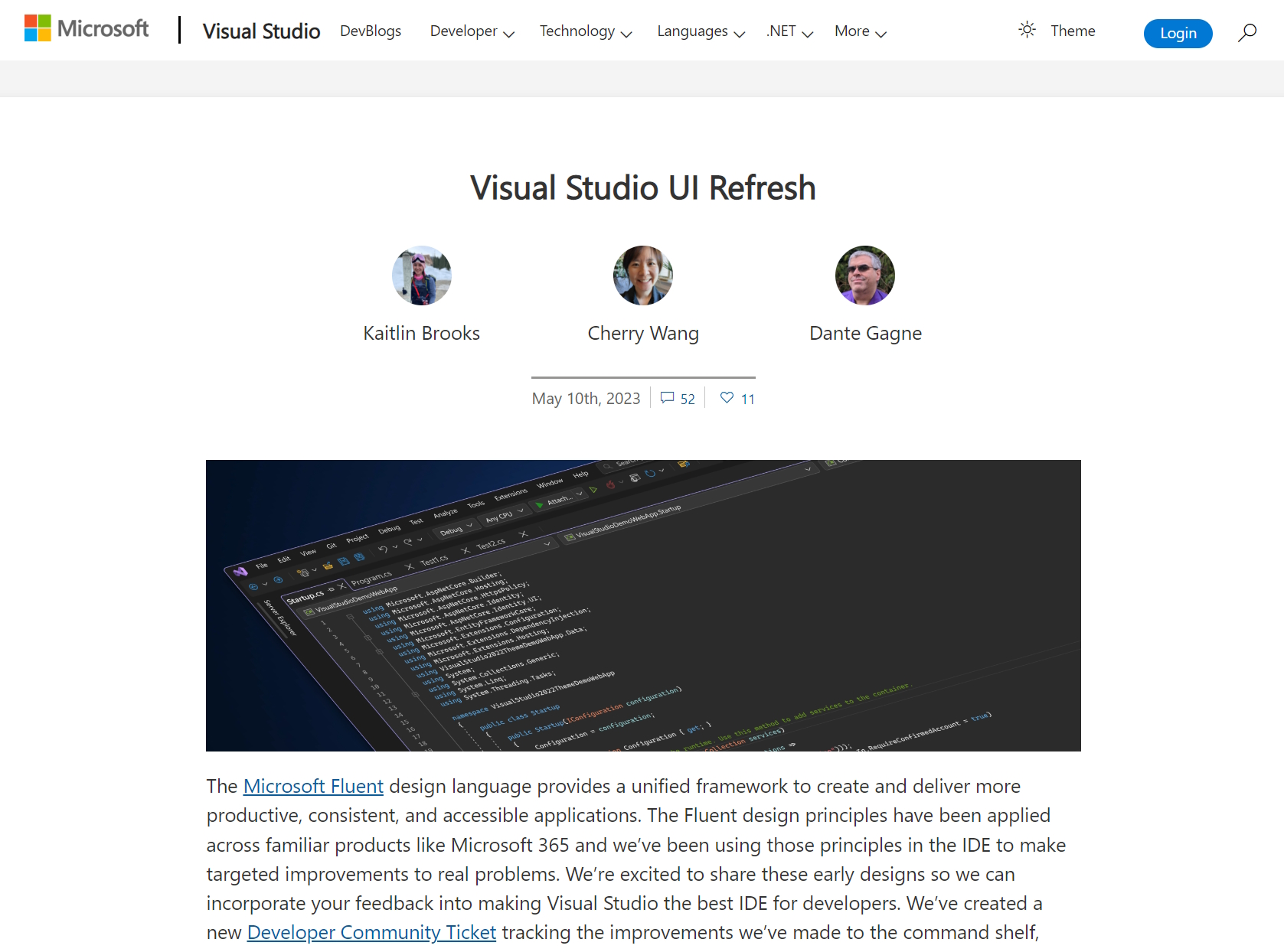Open the search magnifier

1246,31
